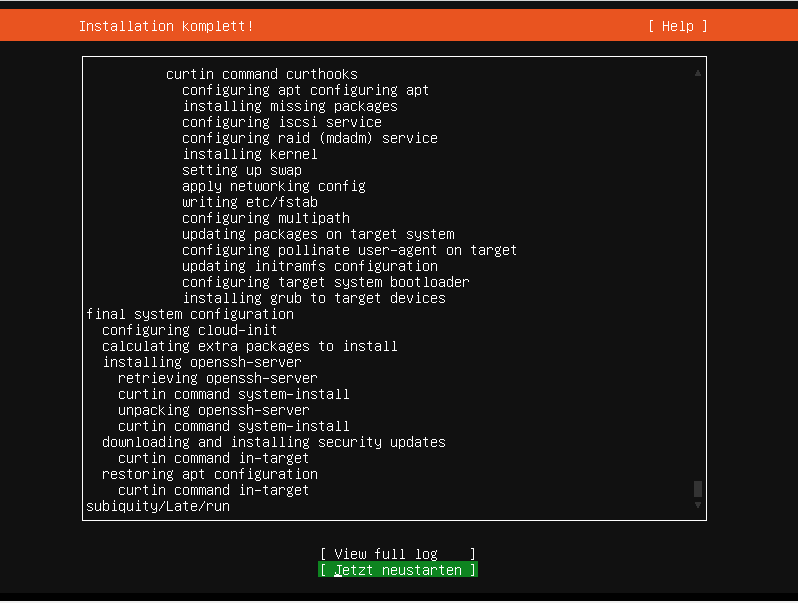Click the 'Installation komplett!' header title

[166, 26]
